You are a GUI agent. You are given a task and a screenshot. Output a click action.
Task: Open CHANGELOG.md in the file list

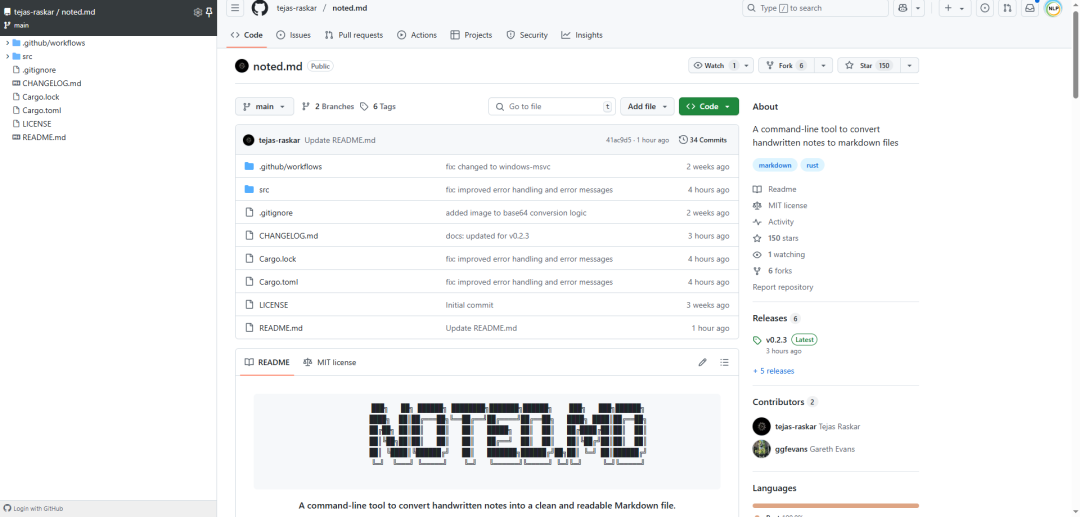pyautogui.click(x=289, y=236)
